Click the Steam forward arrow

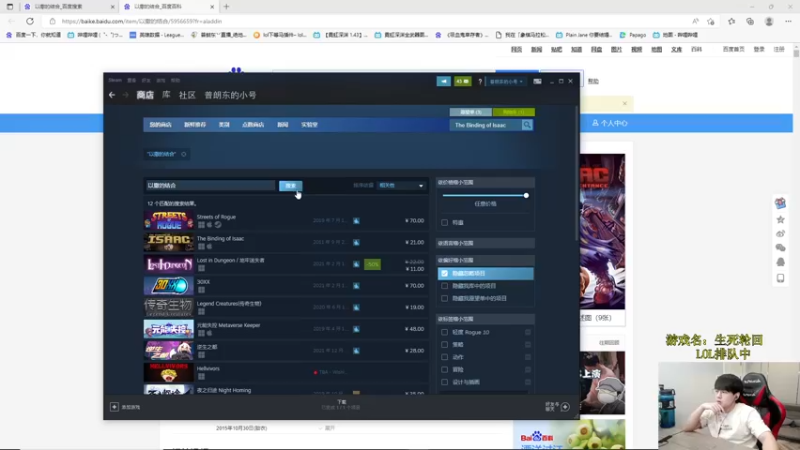pyautogui.click(x=125, y=95)
